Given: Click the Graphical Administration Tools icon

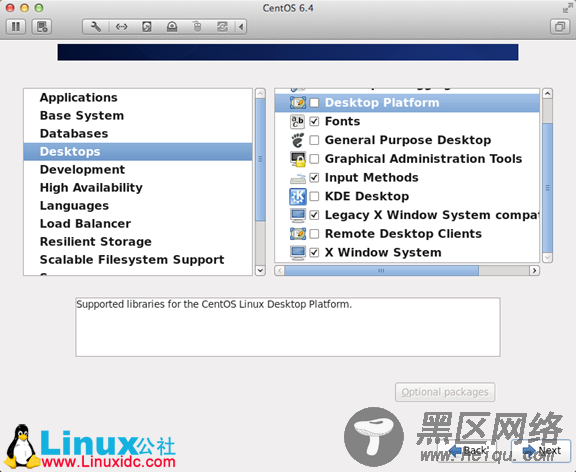Looking at the screenshot, I should [298, 159].
